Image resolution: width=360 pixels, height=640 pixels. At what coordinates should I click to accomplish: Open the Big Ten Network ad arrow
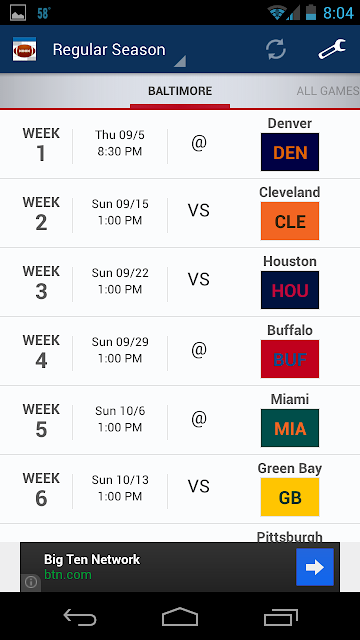pos(315,567)
